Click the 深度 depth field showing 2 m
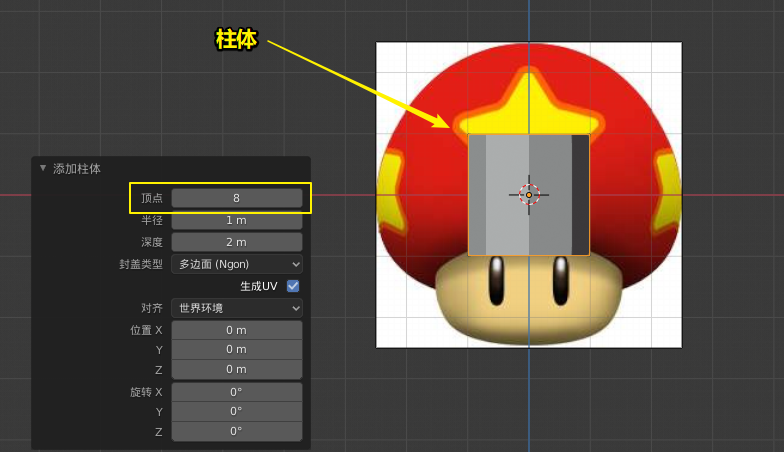The width and height of the screenshot is (784, 452). pos(236,242)
